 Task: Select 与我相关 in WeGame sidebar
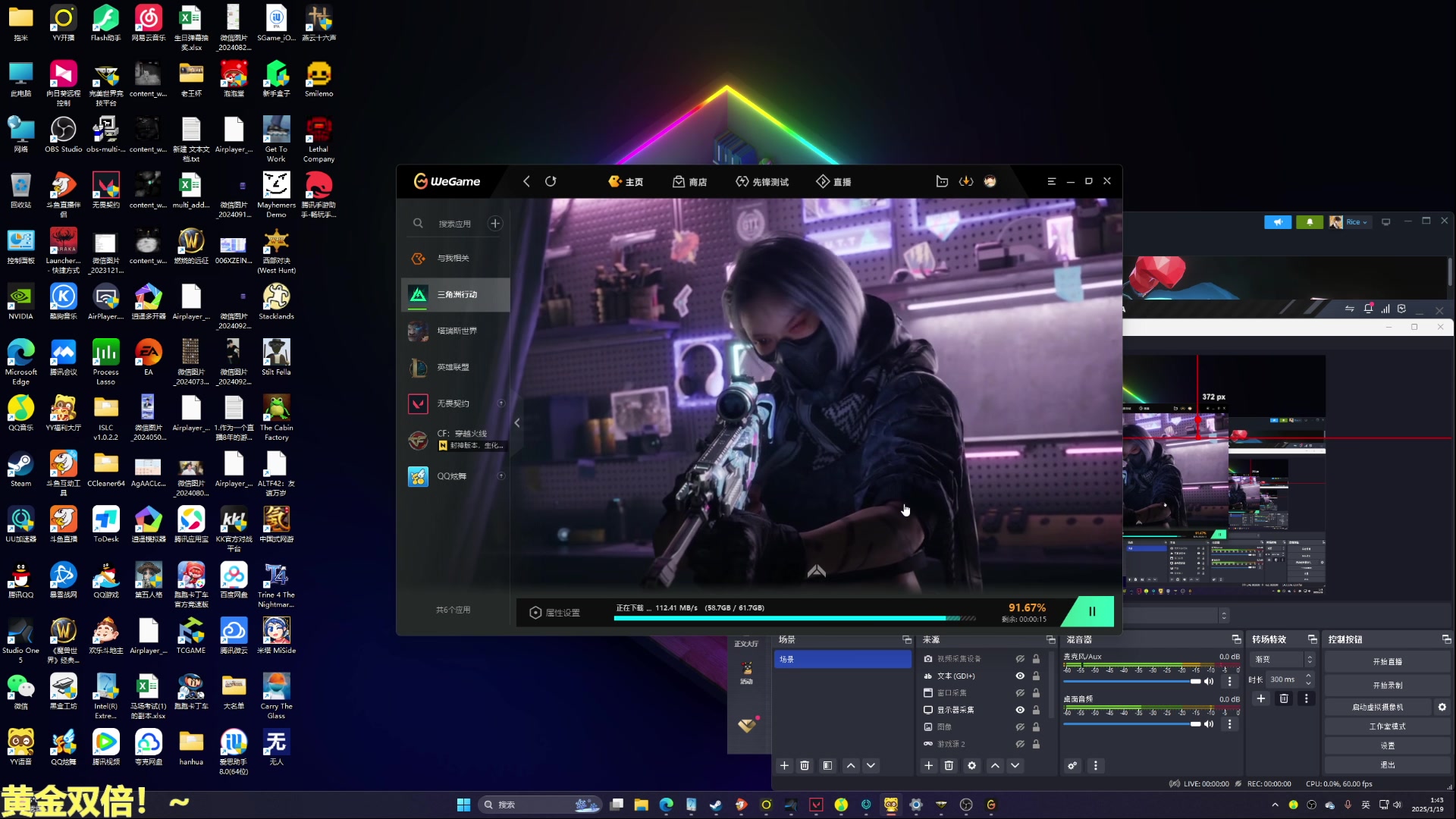pyautogui.click(x=455, y=259)
